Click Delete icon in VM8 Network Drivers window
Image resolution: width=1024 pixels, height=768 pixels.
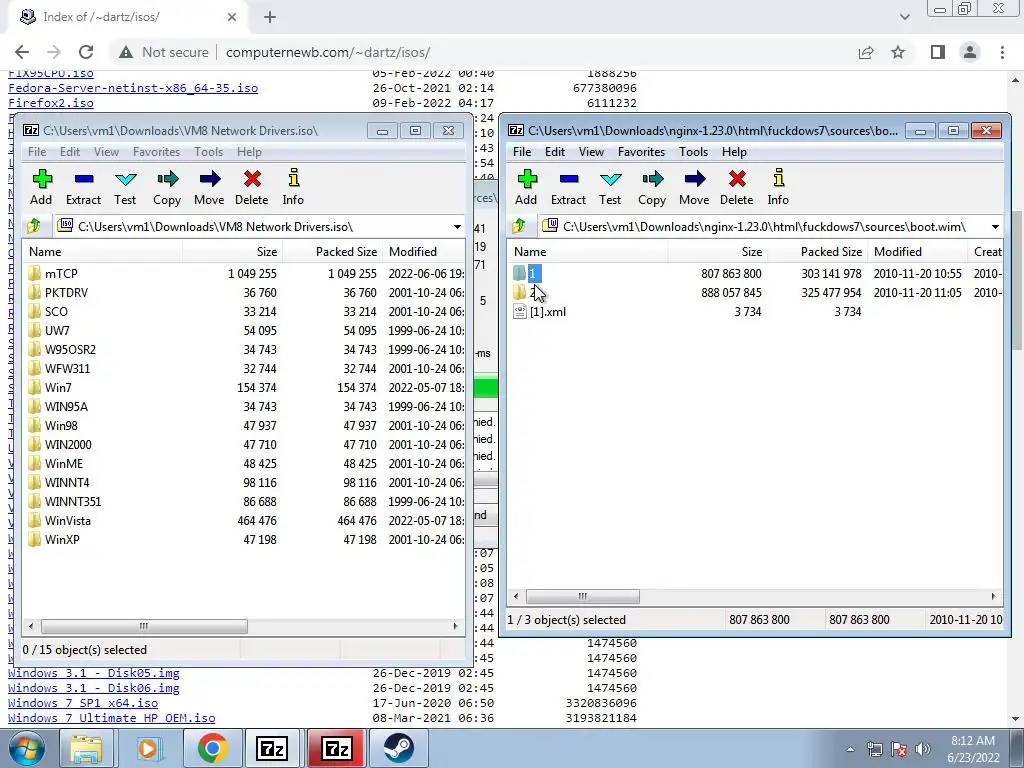pos(252,179)
